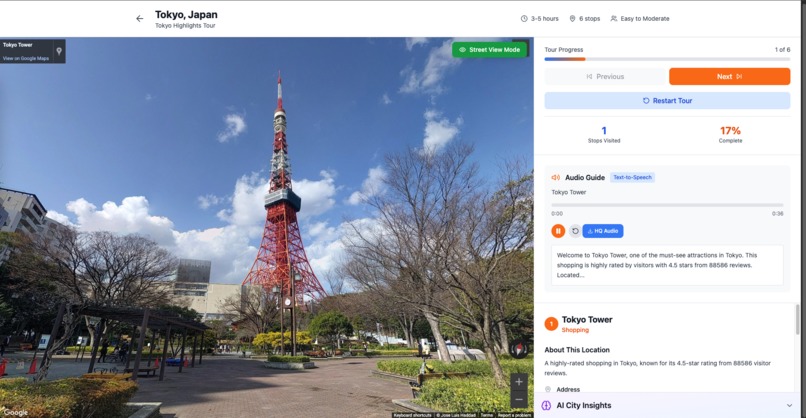This screenshot has width=806, height=418.
Task: Pause the audio guide playback
Action: pos(558,231)
